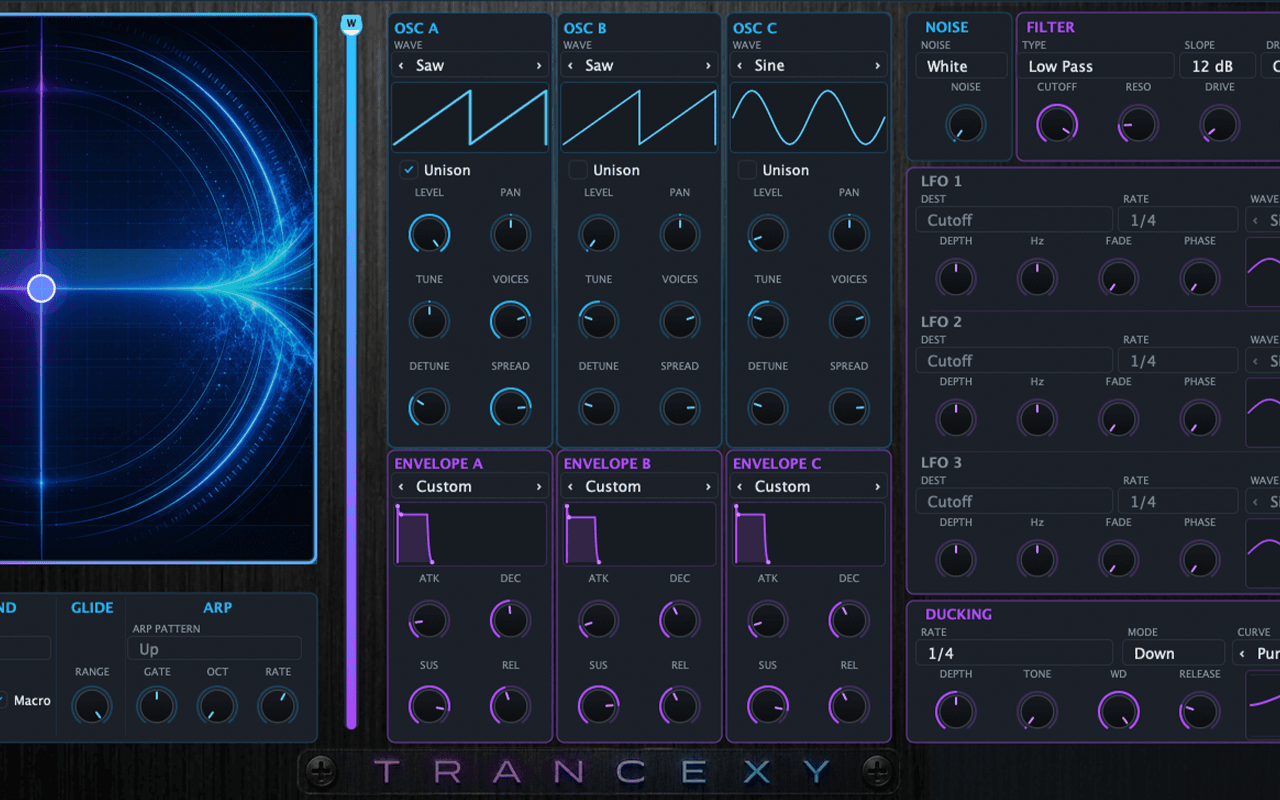Select next waveform arrow in OSC C
Viewport: 1280px width, 800px height.
pyautogui.click(x=877, y=66)
